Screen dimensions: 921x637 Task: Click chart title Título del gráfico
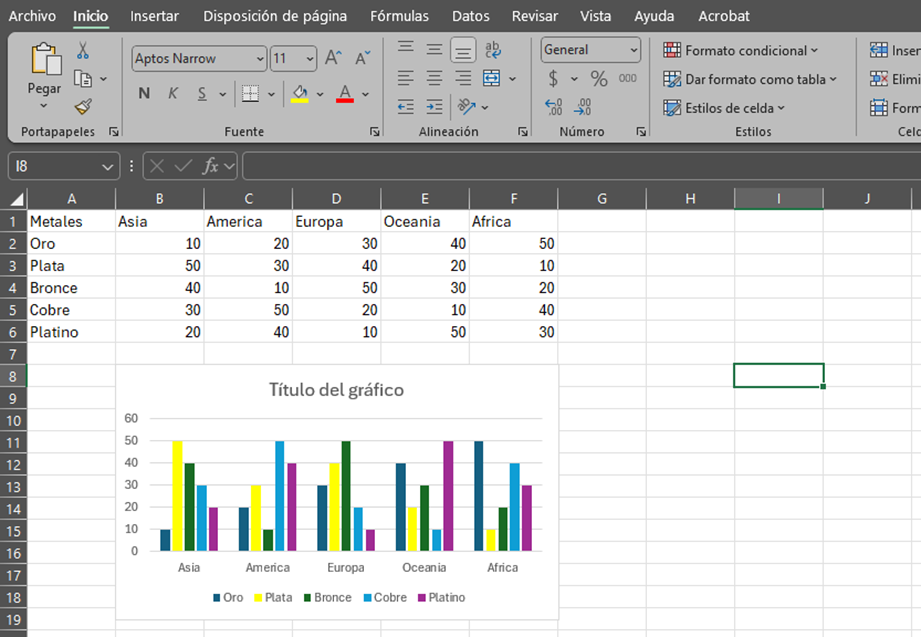[336, 390]
